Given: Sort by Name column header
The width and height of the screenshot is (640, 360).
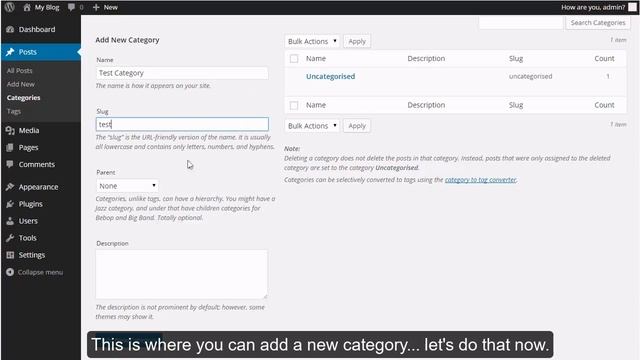Looking at the screenshot, I should click(x=316, y=58).
